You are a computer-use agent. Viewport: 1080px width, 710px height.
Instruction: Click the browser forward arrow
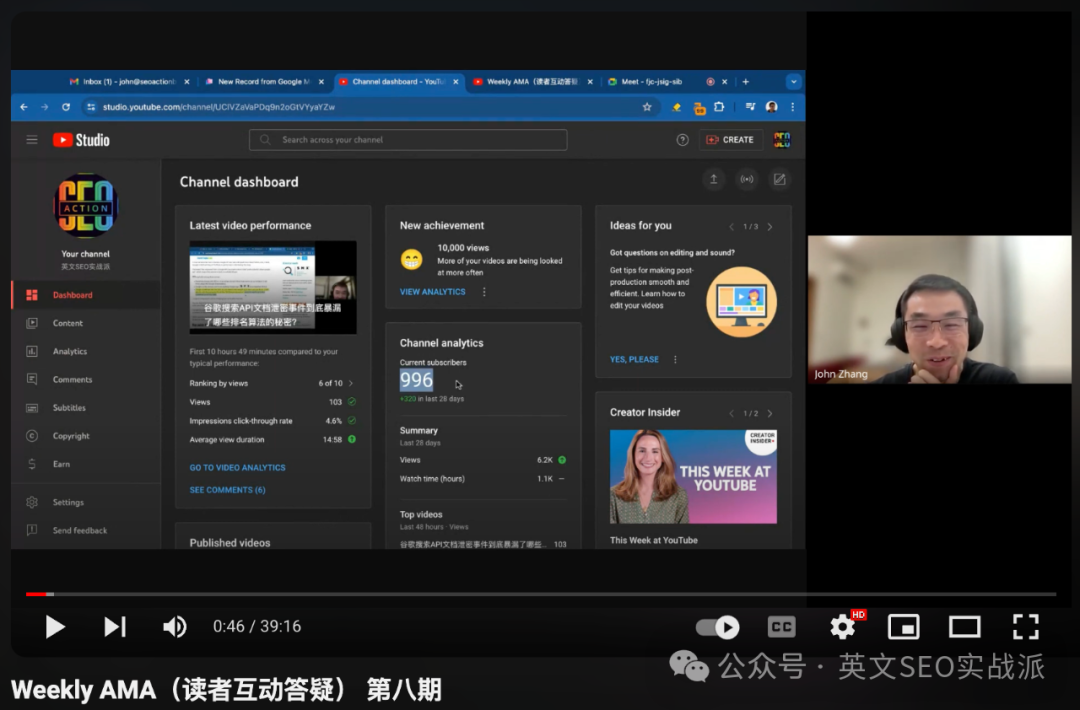point(45,107)
